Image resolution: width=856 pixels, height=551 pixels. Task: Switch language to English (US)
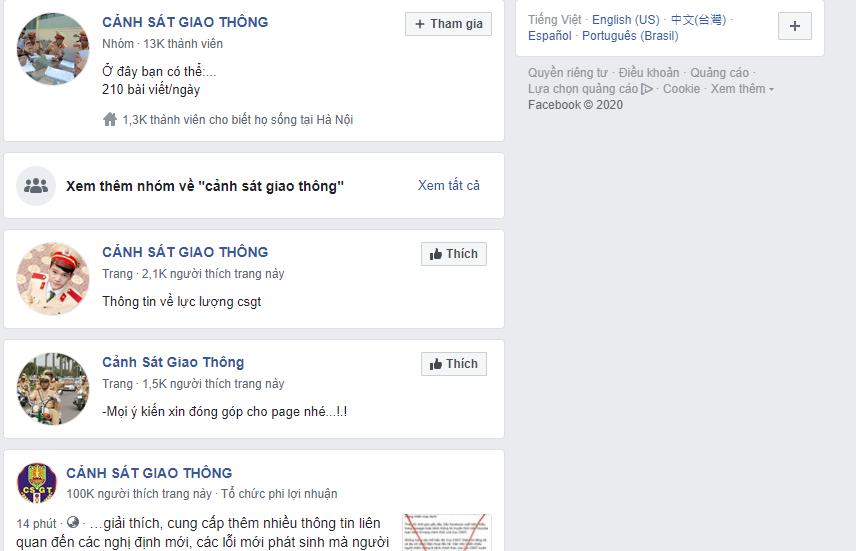coord(626,20)
